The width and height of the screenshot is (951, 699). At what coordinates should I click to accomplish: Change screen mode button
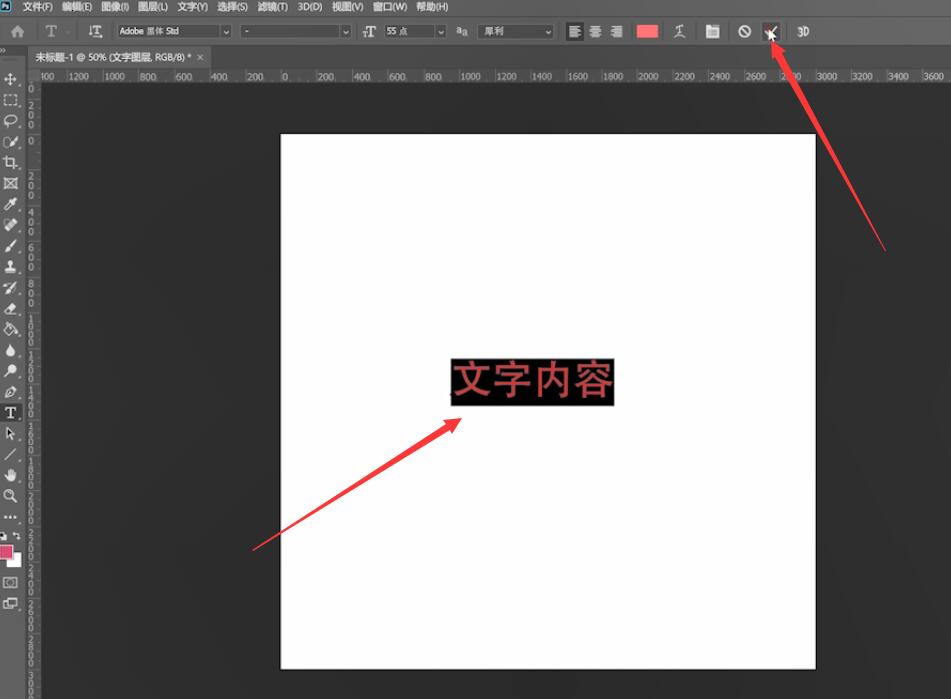10,603
